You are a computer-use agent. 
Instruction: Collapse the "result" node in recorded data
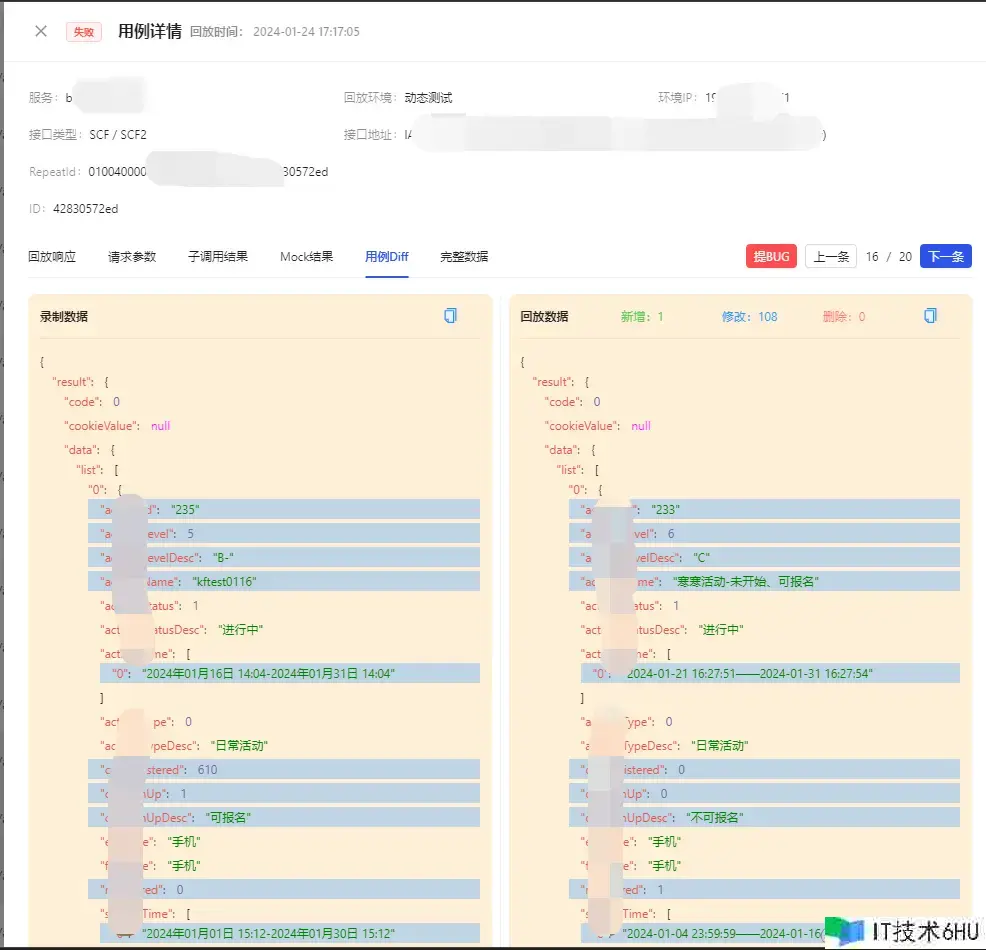[x=76, y=382]
